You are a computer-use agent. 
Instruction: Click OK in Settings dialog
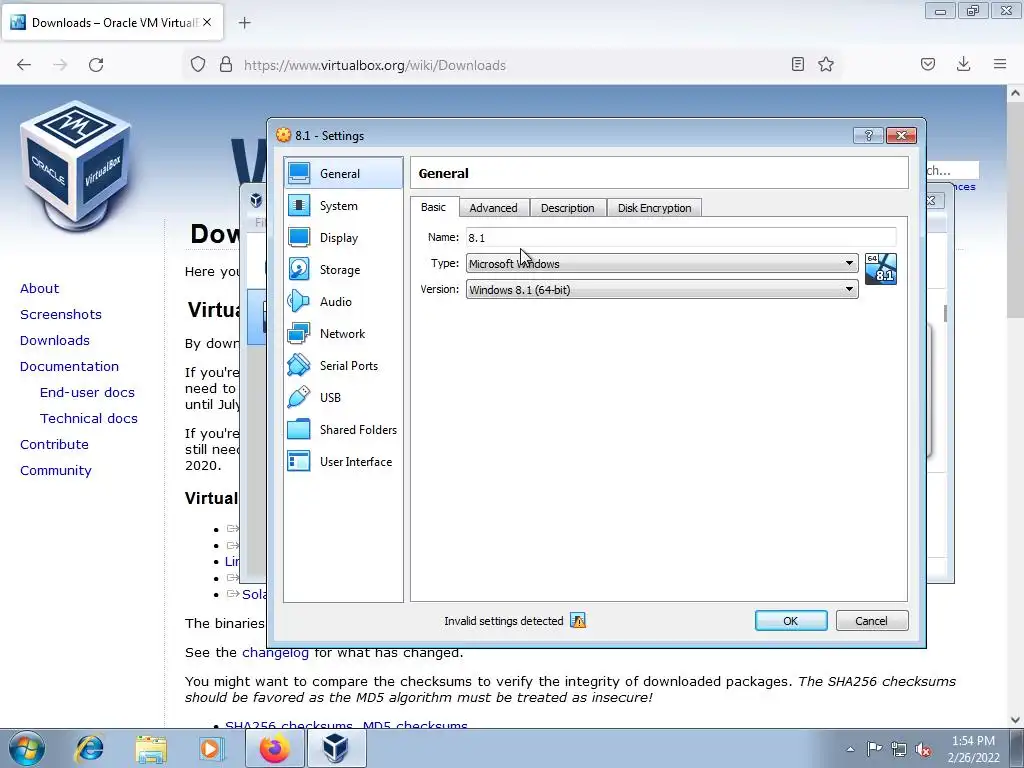(791, 620)
